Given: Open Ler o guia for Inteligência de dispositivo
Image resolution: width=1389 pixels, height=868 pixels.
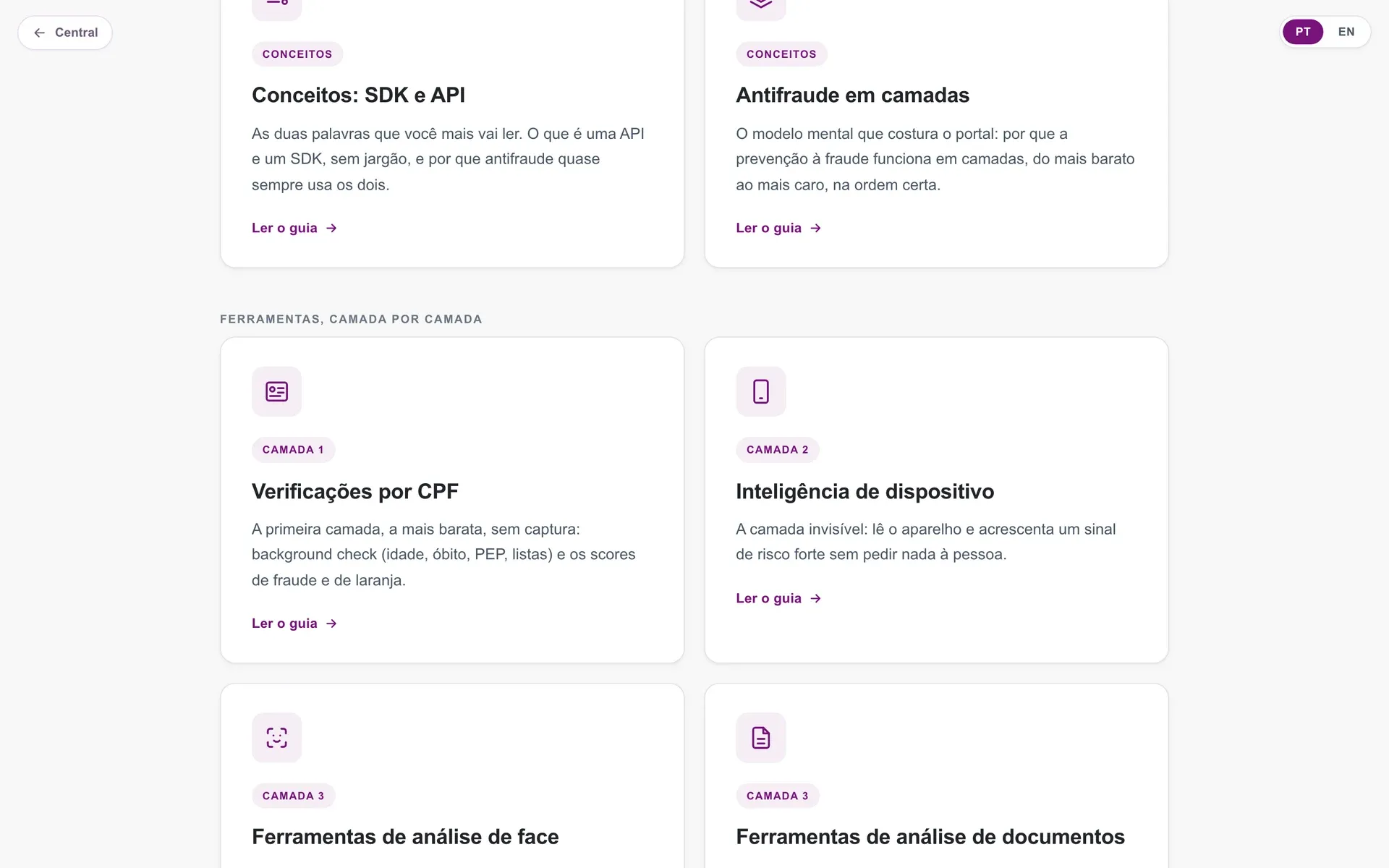Looking at the screenshot, I should click(778, 598).
